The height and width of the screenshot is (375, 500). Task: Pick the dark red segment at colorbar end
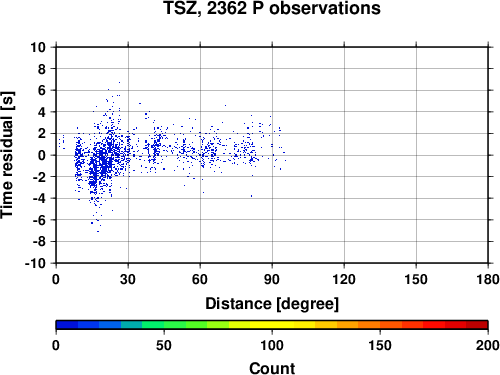pyautogui.click(x=477, y=325)
